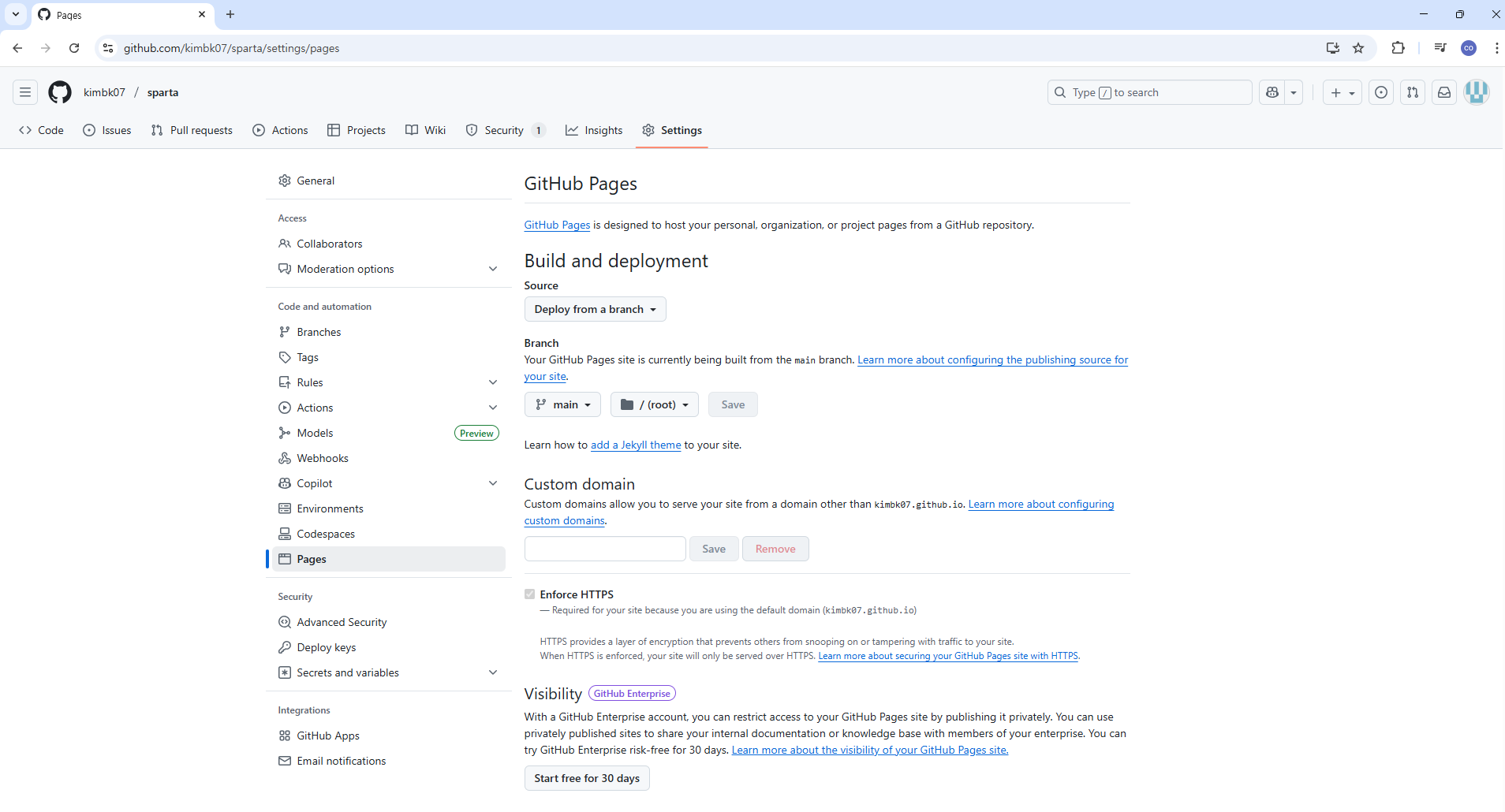View site information icon in address bar
Viewport: 1505px width, 812px height.
pyautogui.click(x=108, y=48)
